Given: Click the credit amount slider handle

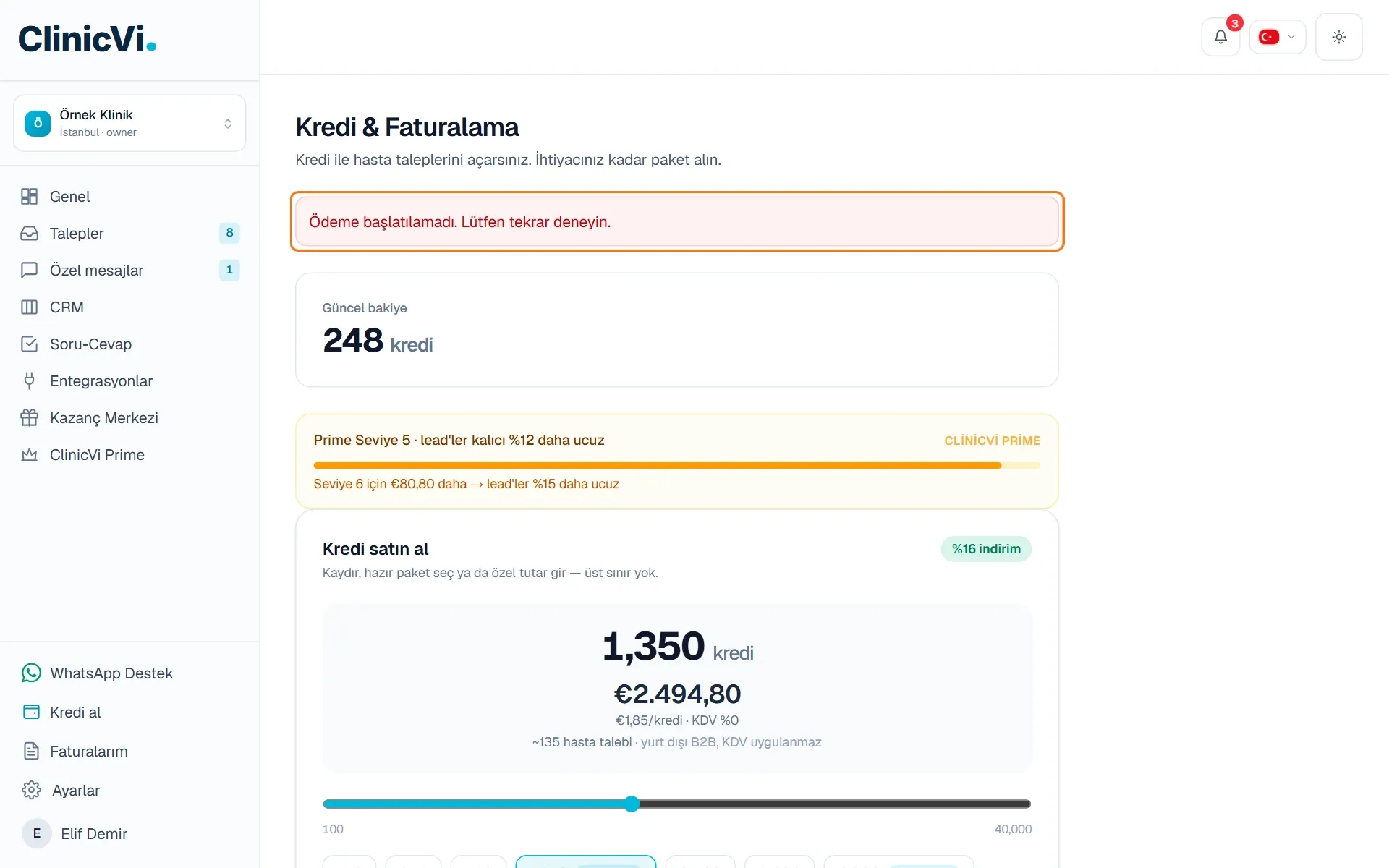Looking at the screenshot, I should [x=632, y=804].
